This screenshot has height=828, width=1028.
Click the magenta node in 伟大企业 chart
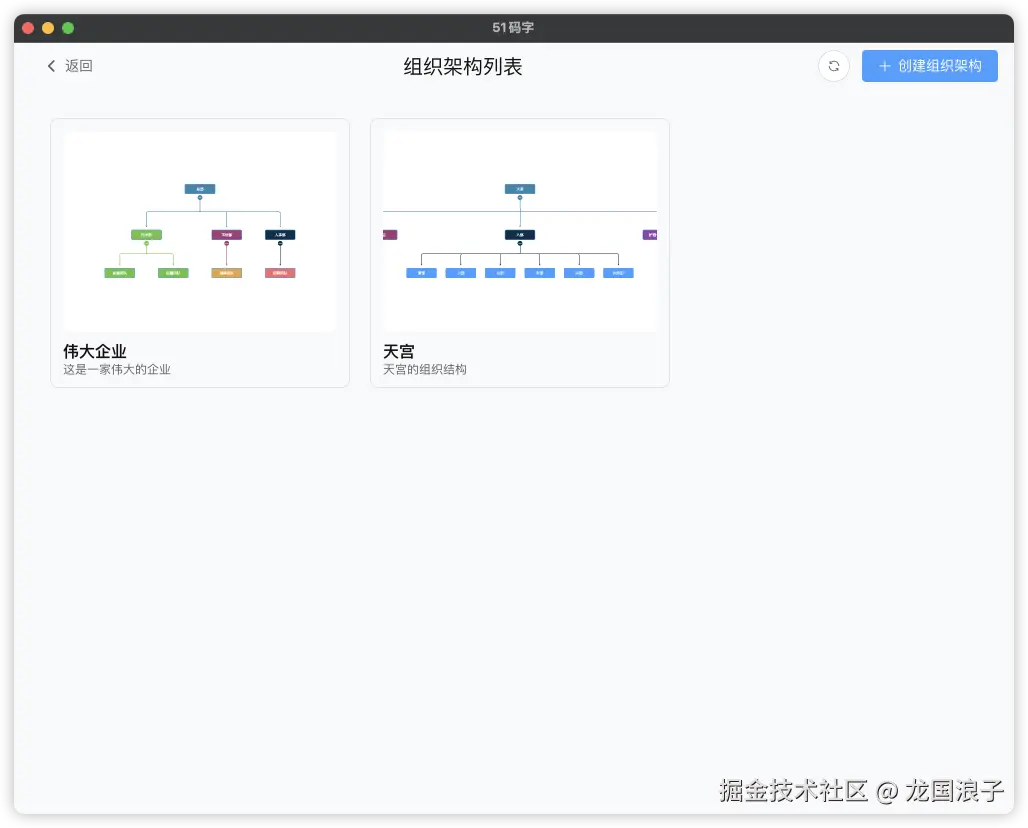tap(226, 235)
